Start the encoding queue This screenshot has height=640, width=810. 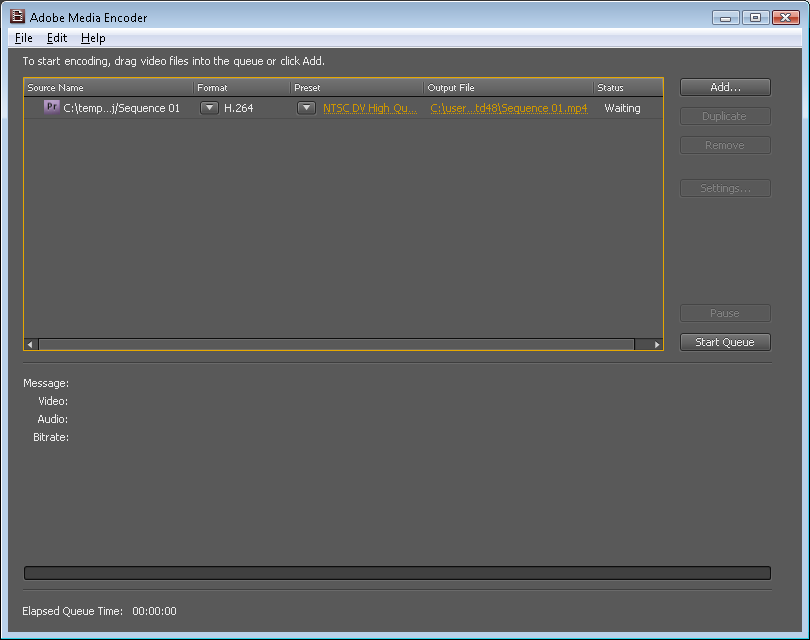pos(725,342)
